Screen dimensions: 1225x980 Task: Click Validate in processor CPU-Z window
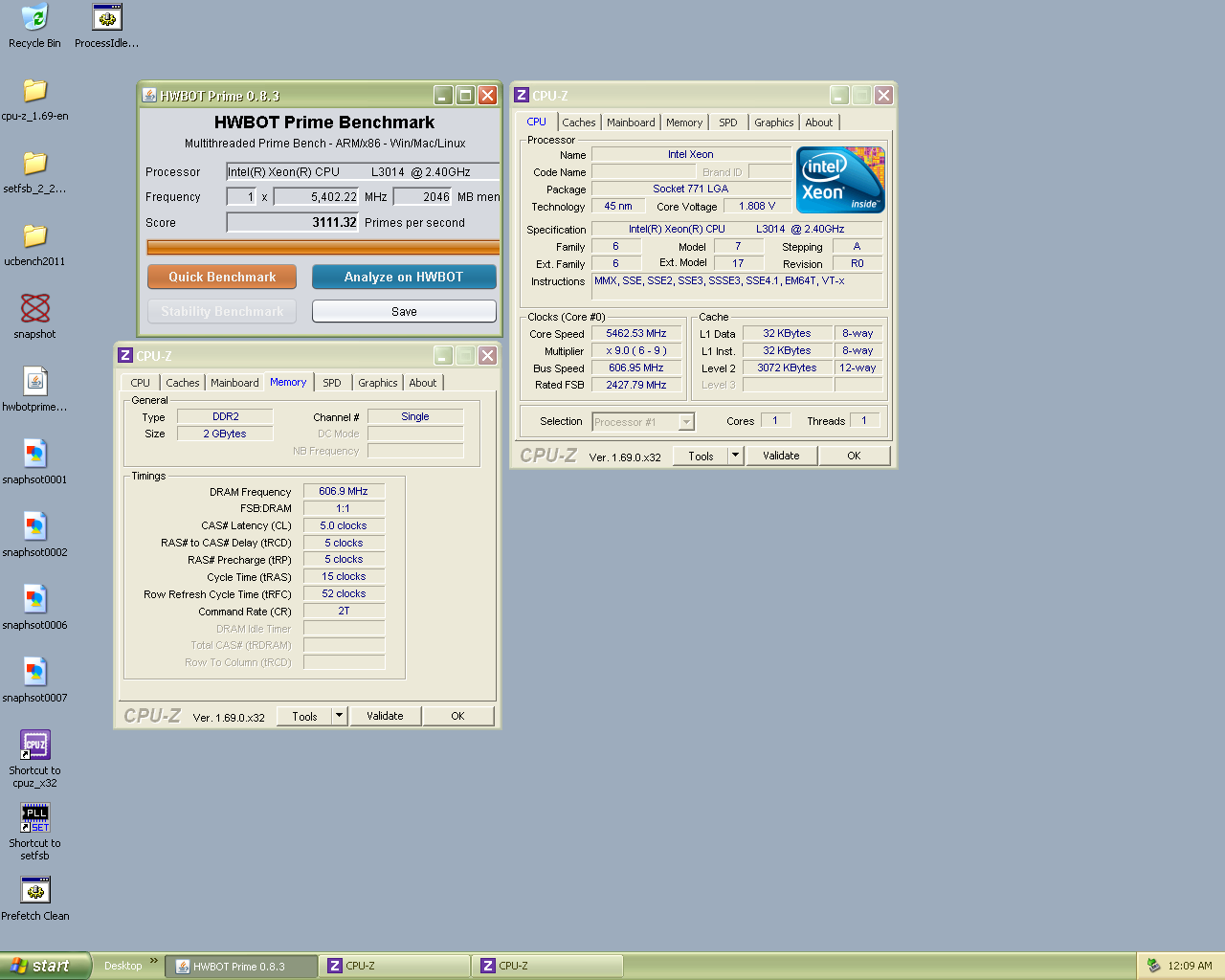(781, 456)
